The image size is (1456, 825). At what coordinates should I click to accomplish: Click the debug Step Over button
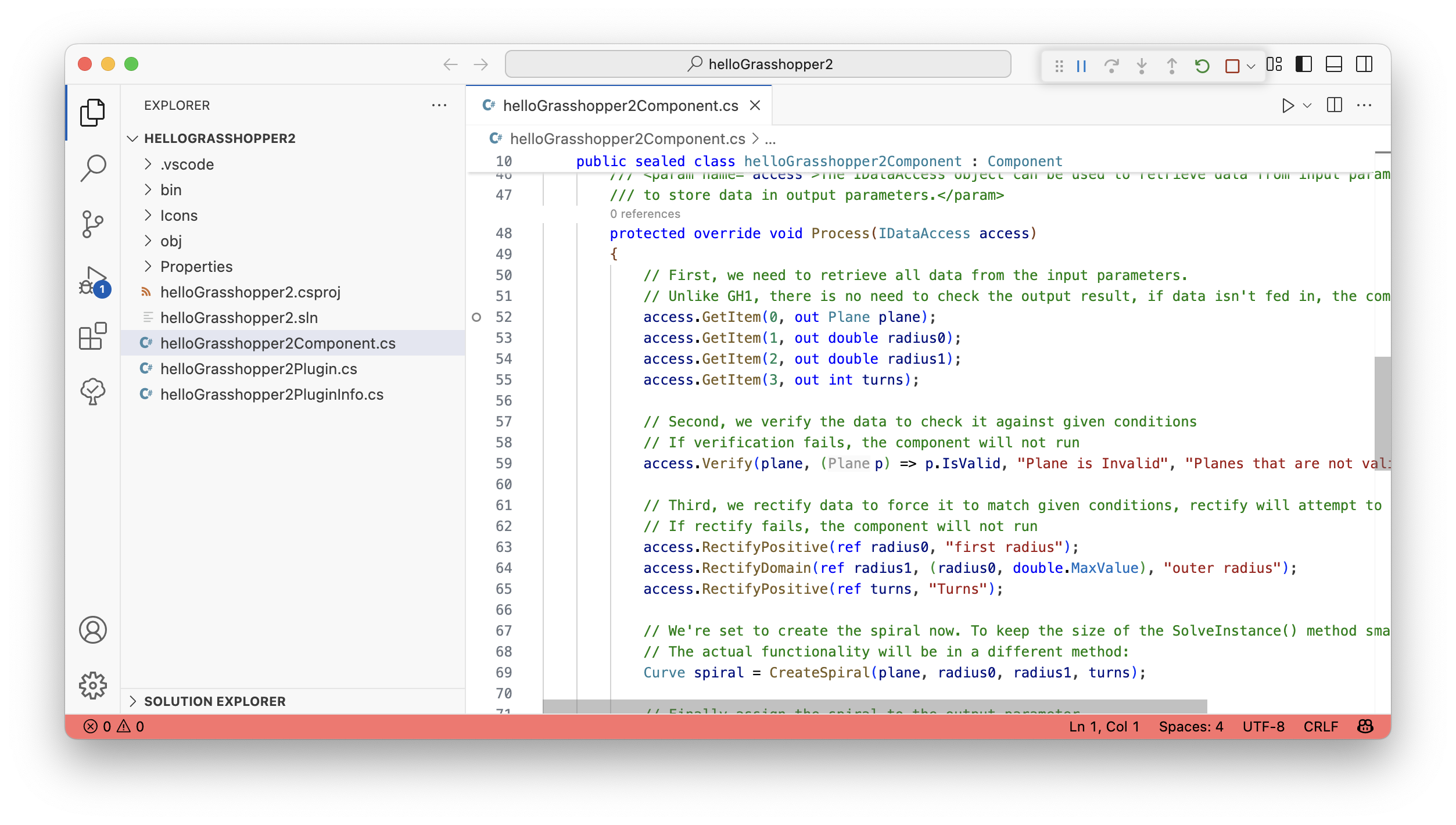pos(1111,66)
